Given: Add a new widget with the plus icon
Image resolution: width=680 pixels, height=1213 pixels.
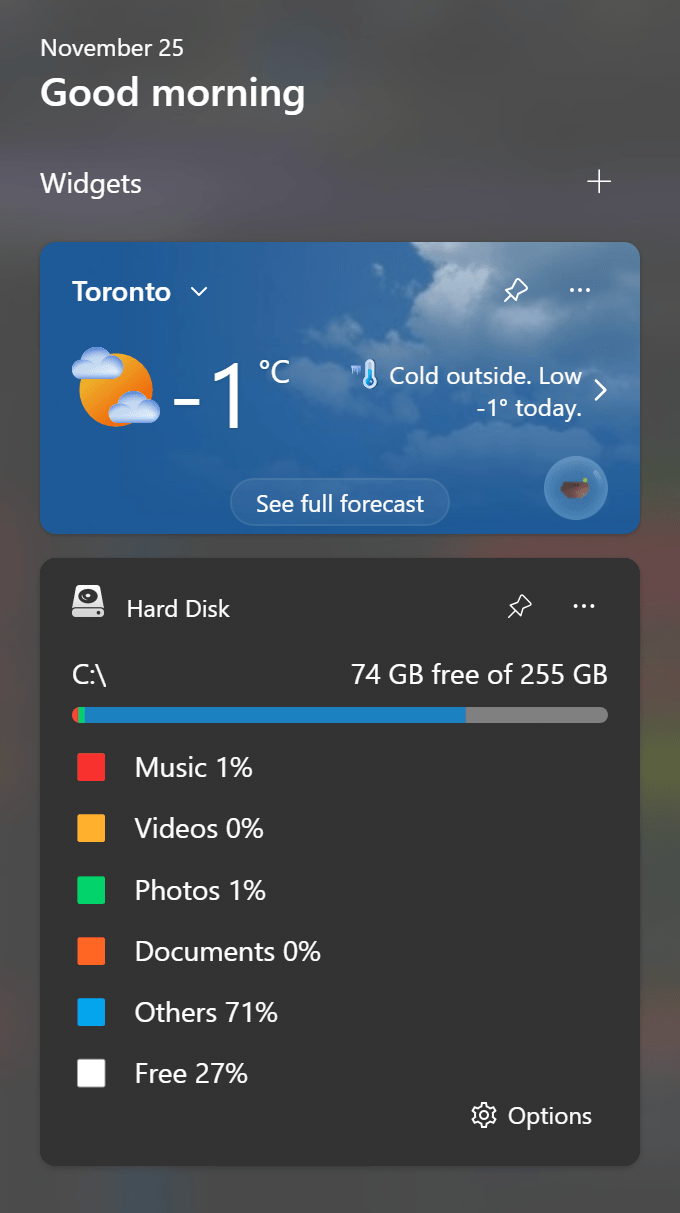Looking at the screenshot, I should tap(598, 181).
